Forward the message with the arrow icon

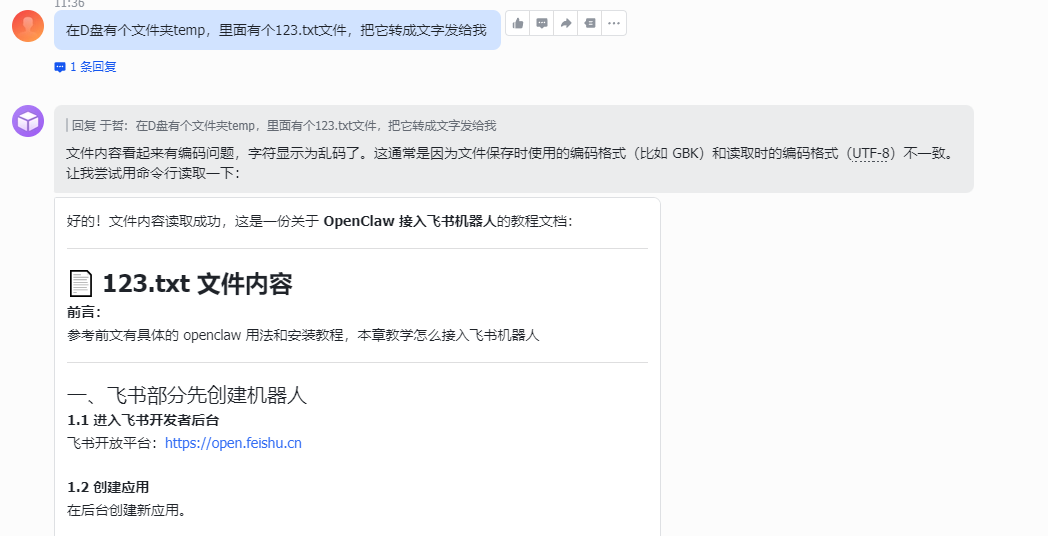[x=566, y=23]
